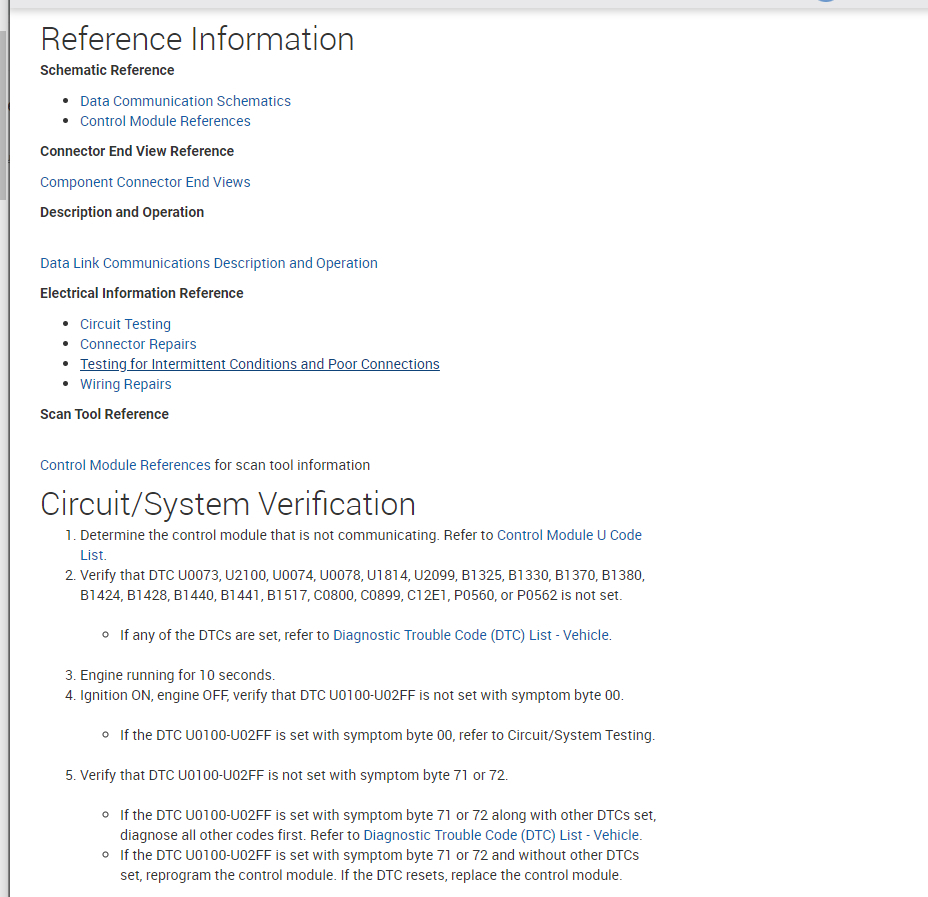The width and height of the screenshot is (928, 897).
Task: Click the Electrical Information Reference subheading
Action: (141, 293)
